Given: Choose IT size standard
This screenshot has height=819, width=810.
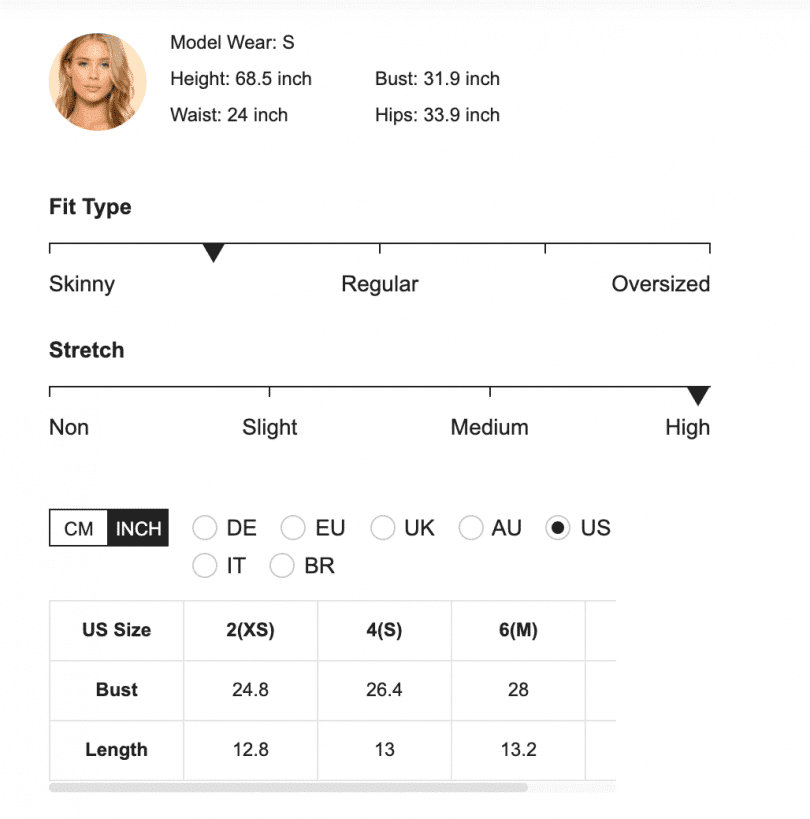Looking at the screenshot, I should [x=205, y=565].
